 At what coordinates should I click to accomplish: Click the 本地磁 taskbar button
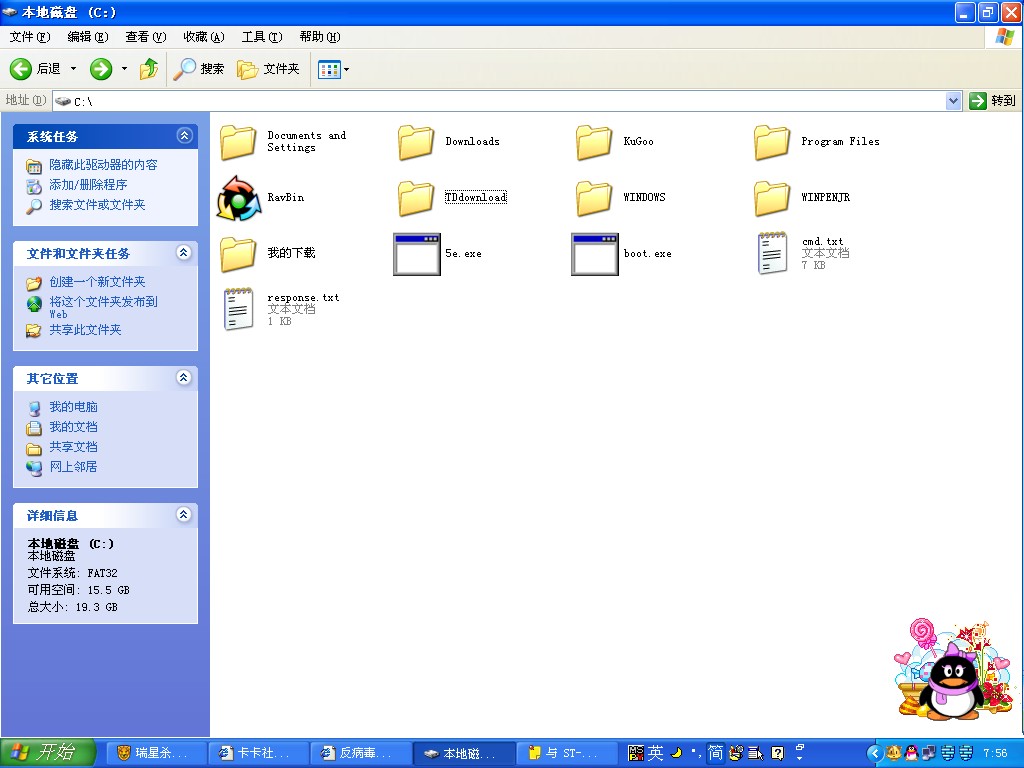464,753
